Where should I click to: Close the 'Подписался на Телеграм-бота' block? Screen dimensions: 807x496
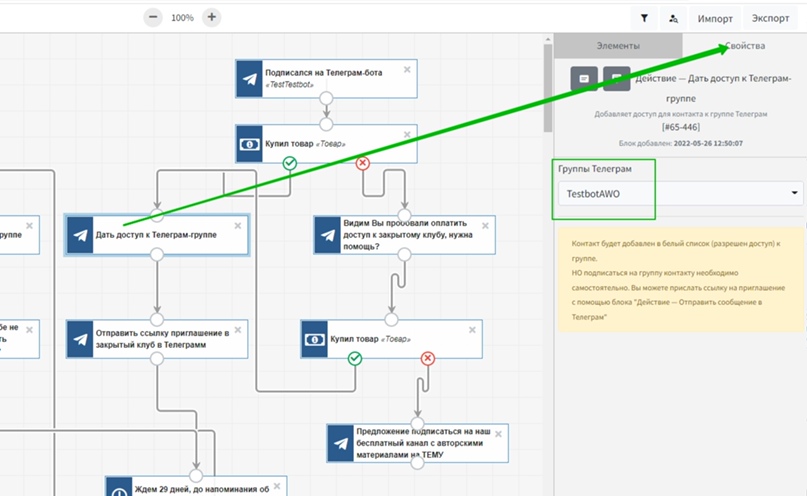pos(406,69)
